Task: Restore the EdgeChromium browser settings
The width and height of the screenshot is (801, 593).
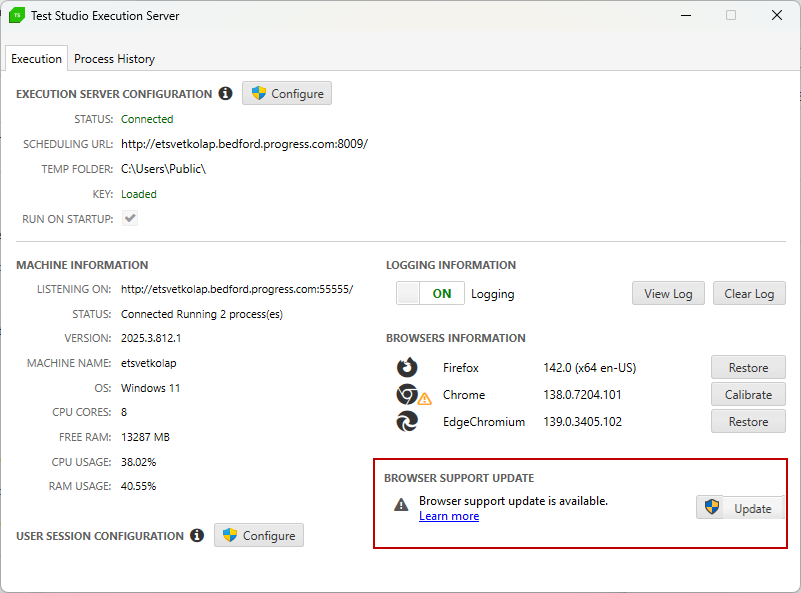Action: pos(748,422)
